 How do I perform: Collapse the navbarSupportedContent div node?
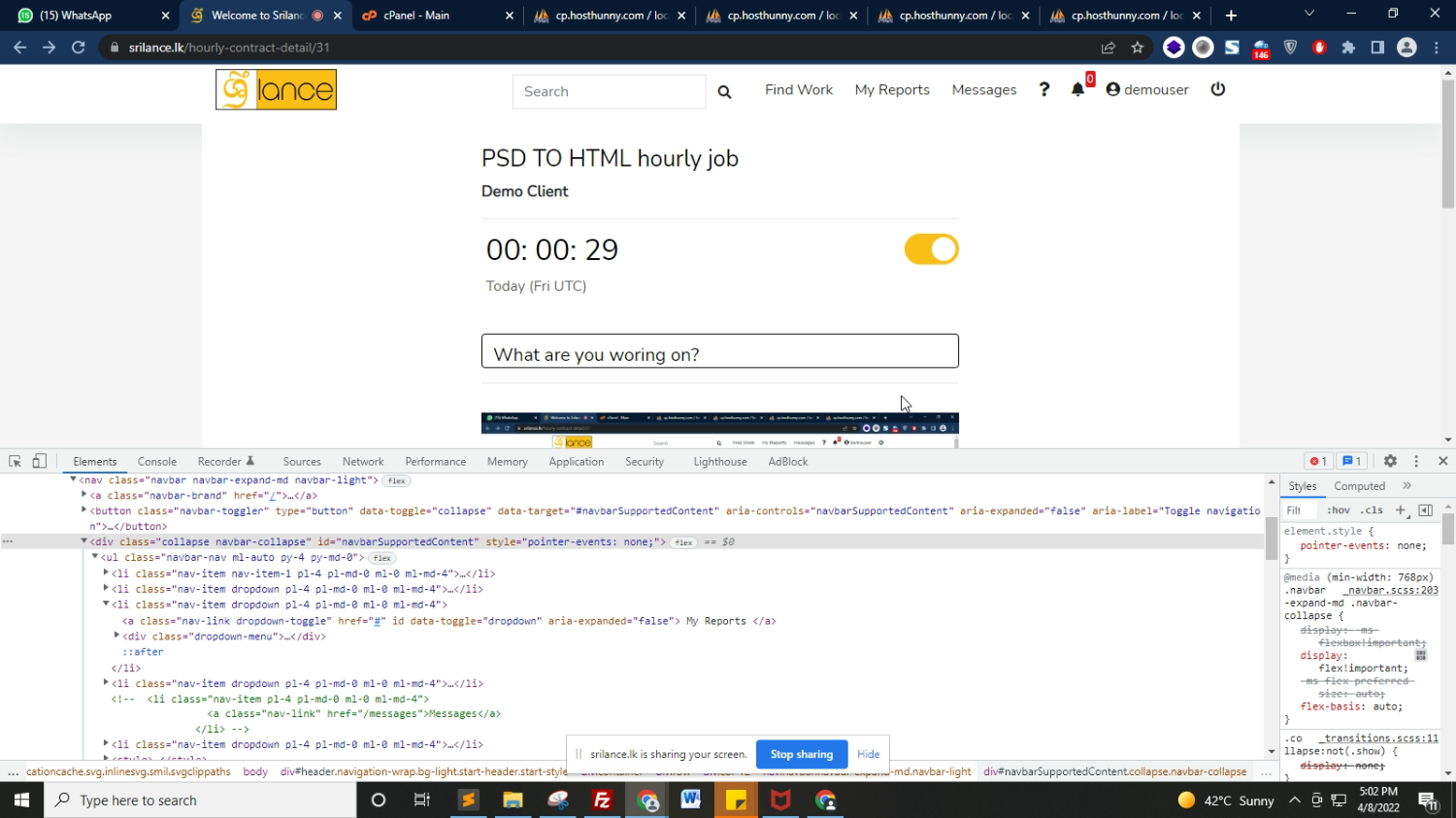tap(83, 541)
